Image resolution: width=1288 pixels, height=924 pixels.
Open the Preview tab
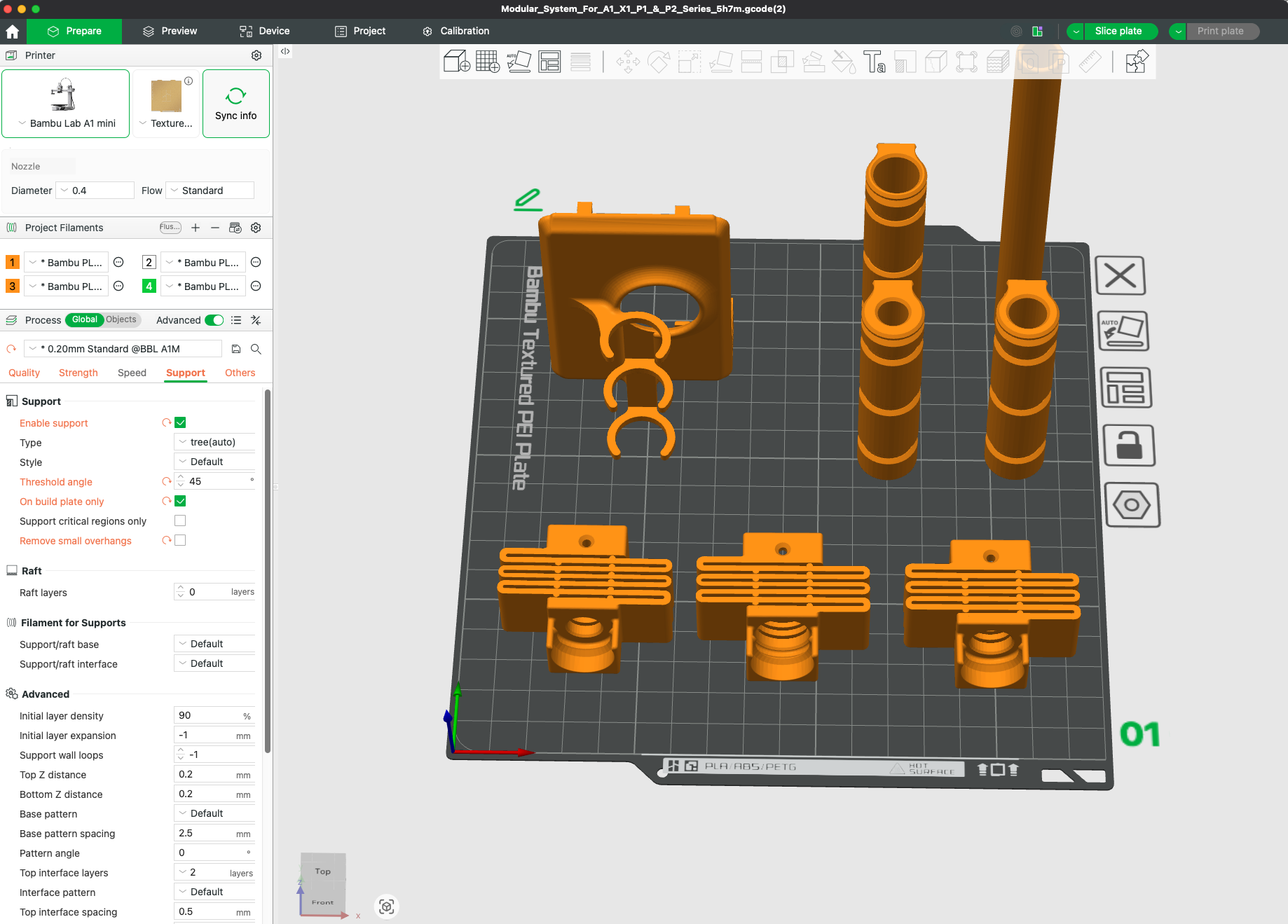170,32
